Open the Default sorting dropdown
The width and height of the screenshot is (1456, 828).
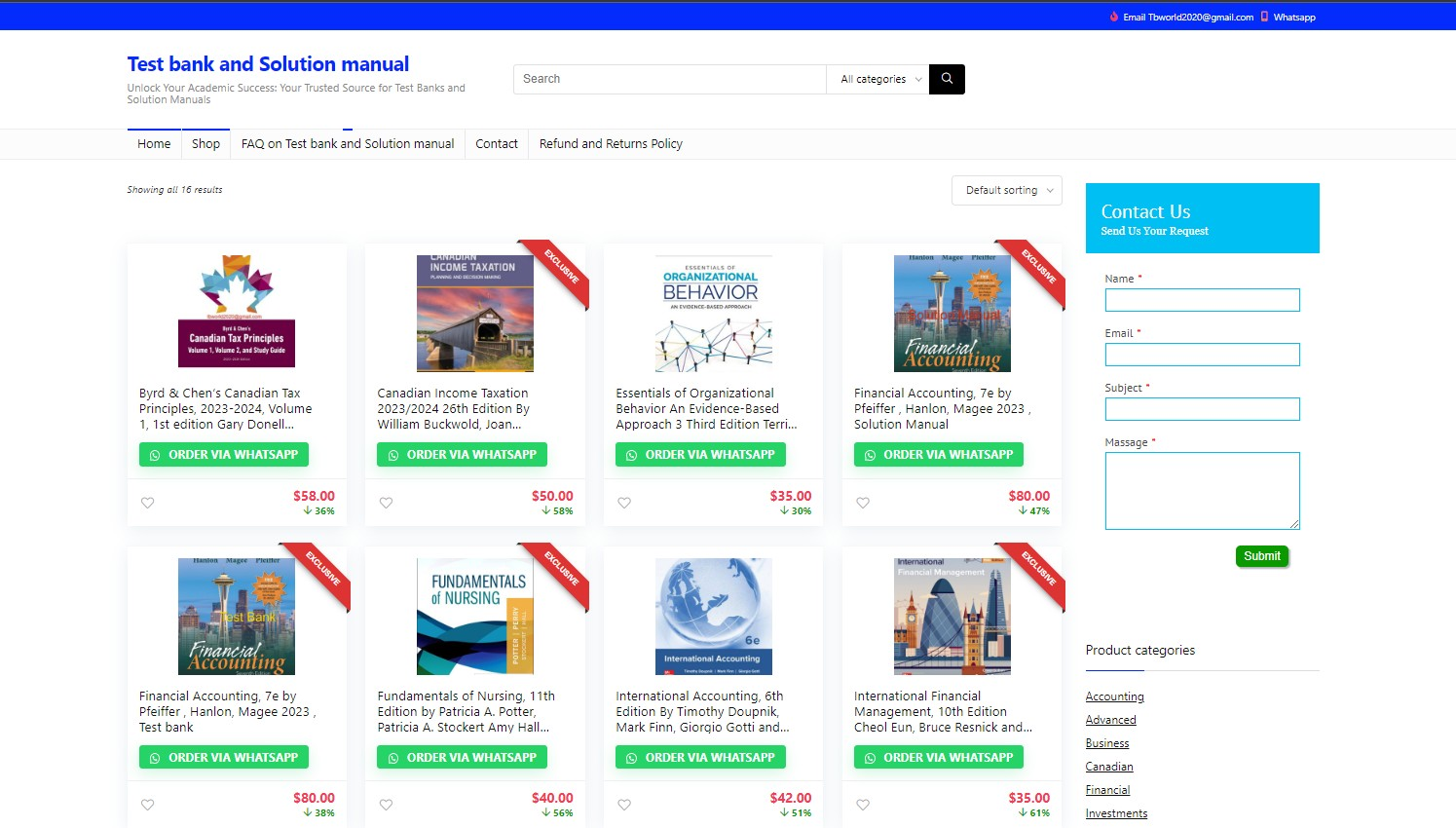click(1007, 190)
